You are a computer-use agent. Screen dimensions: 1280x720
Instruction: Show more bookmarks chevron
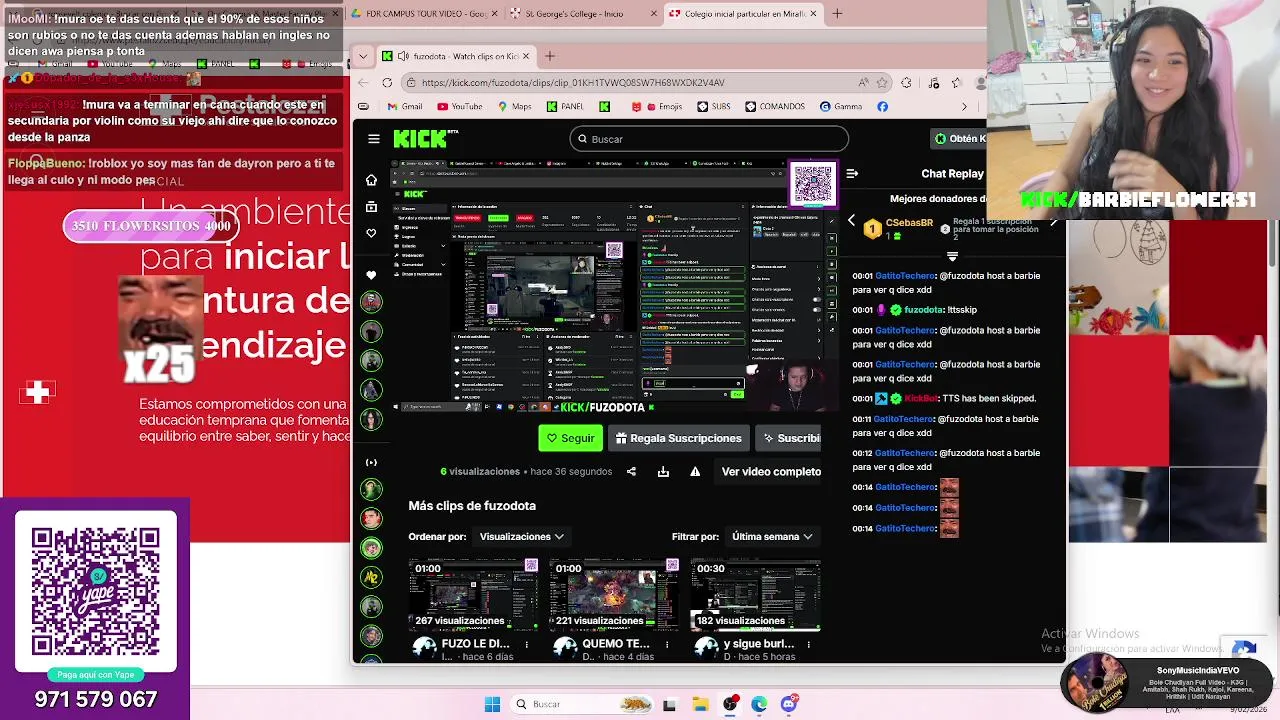click(964, 106)
